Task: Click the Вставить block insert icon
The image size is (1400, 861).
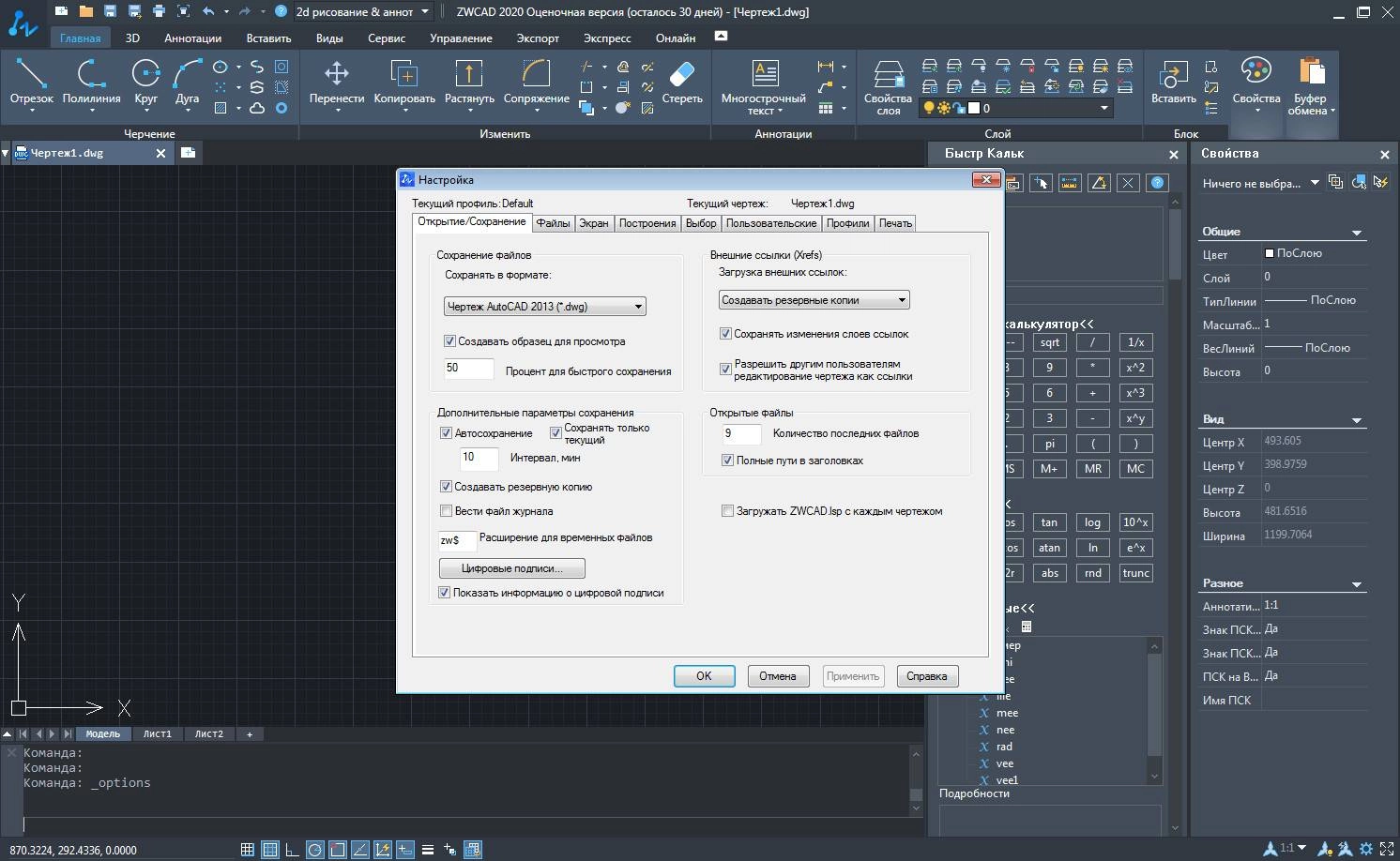Action: 1173,83
